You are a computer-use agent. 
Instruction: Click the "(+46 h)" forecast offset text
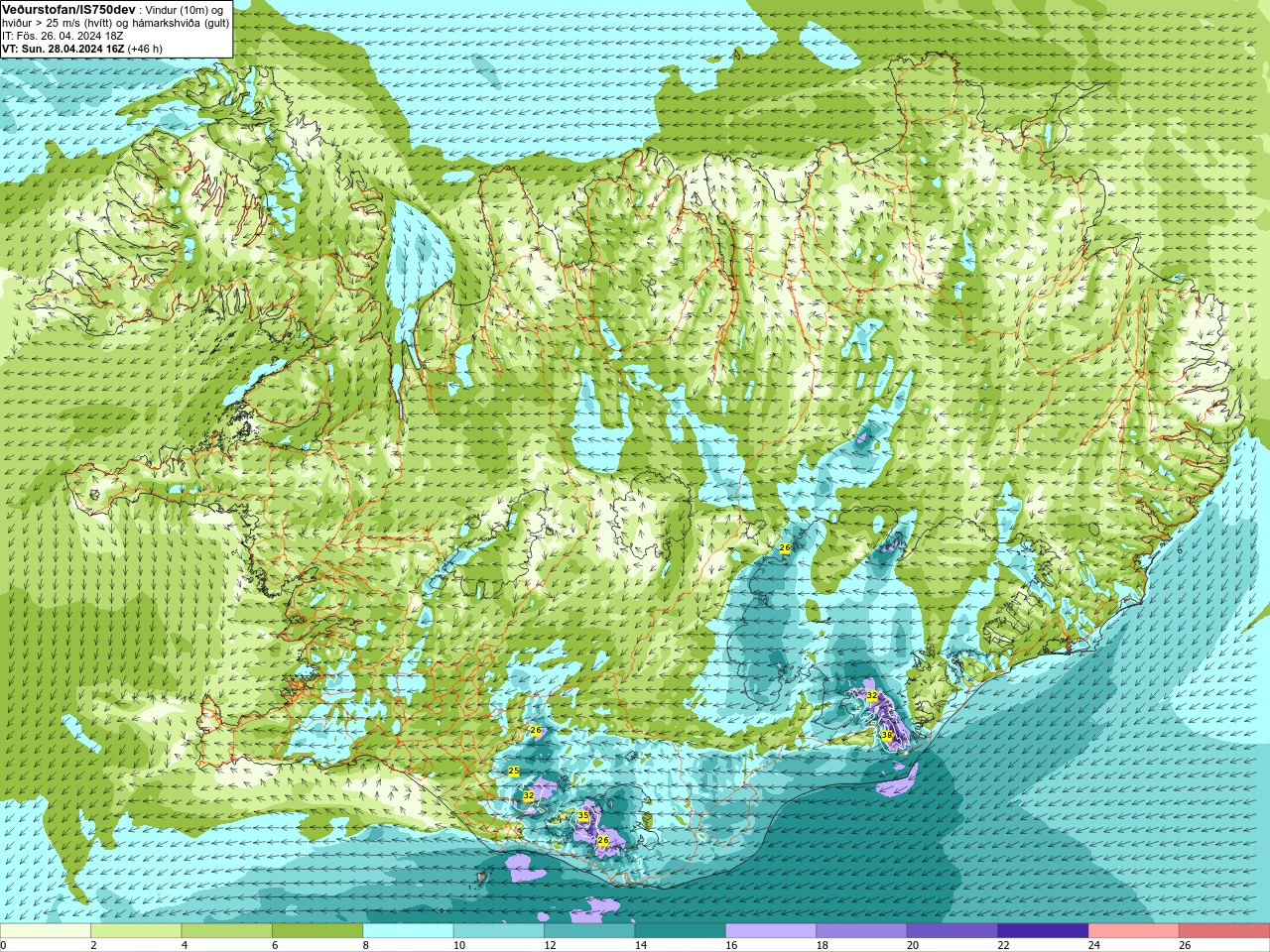pyautogui.click(x=145, y=49)
